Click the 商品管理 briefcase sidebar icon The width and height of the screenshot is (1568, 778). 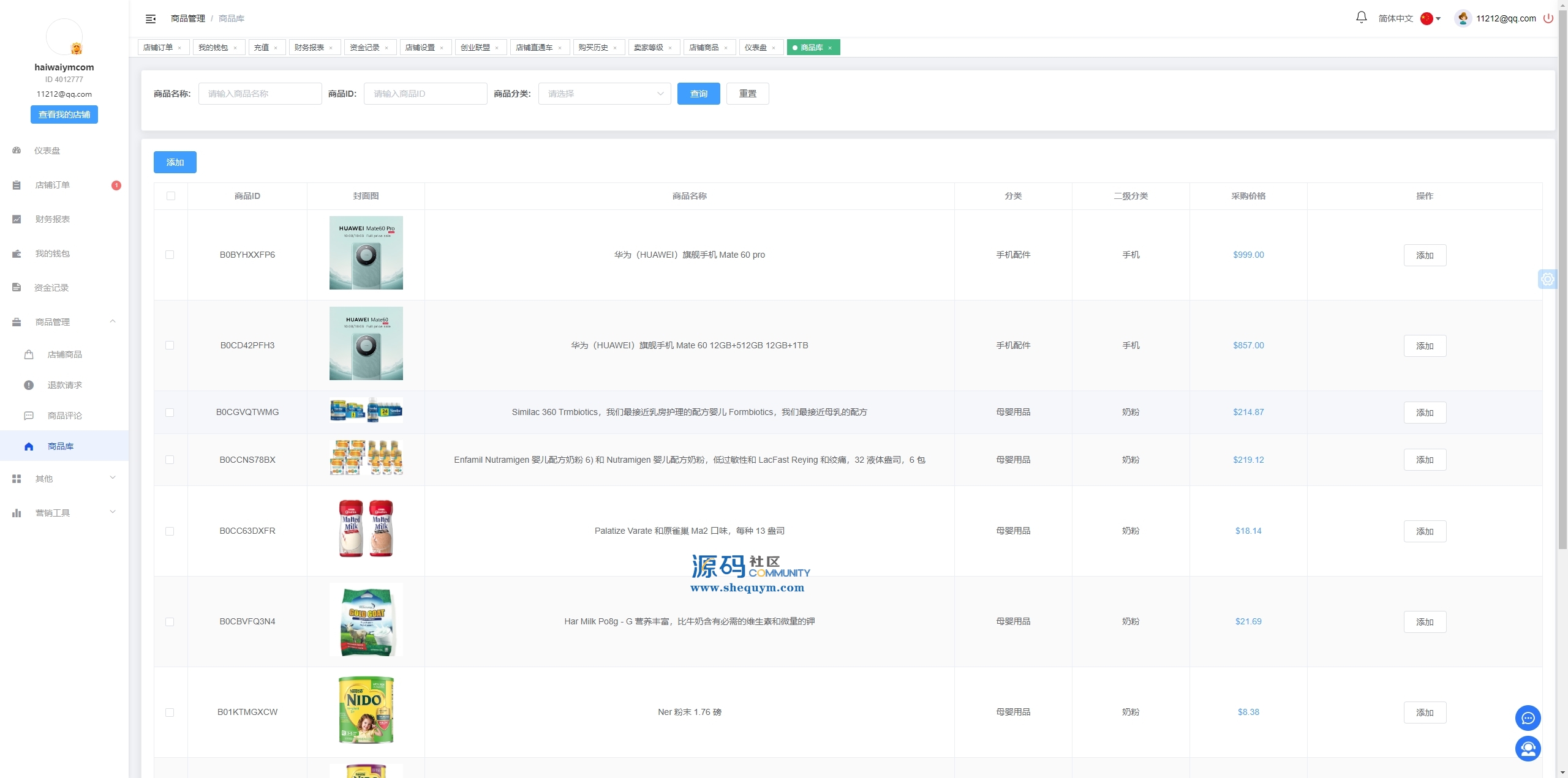coord(17,322)
